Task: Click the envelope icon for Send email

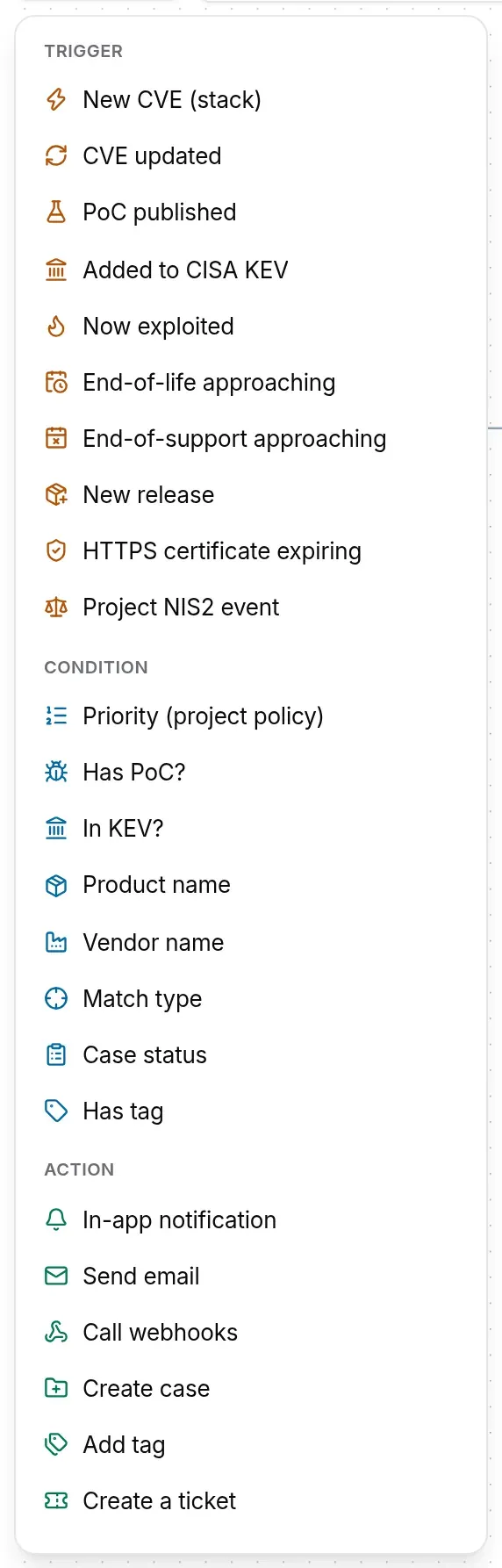Action: (56, 1277)
